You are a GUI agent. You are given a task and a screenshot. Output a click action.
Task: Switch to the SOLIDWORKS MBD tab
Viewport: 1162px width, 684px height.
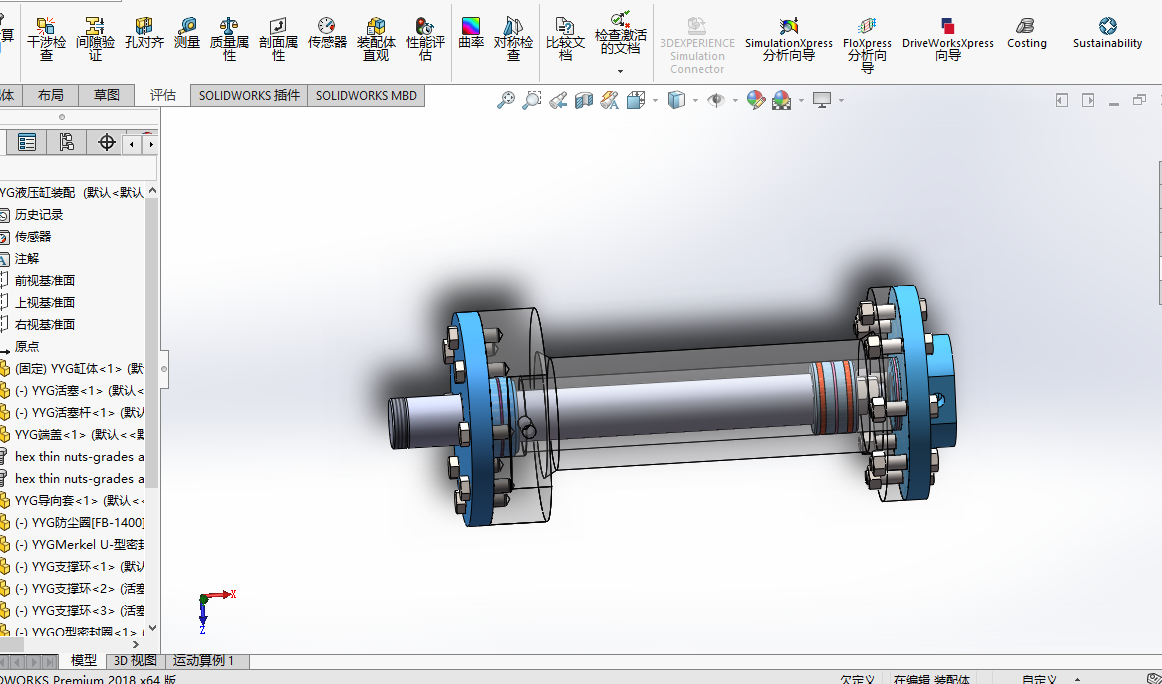[x=366, y=96]
